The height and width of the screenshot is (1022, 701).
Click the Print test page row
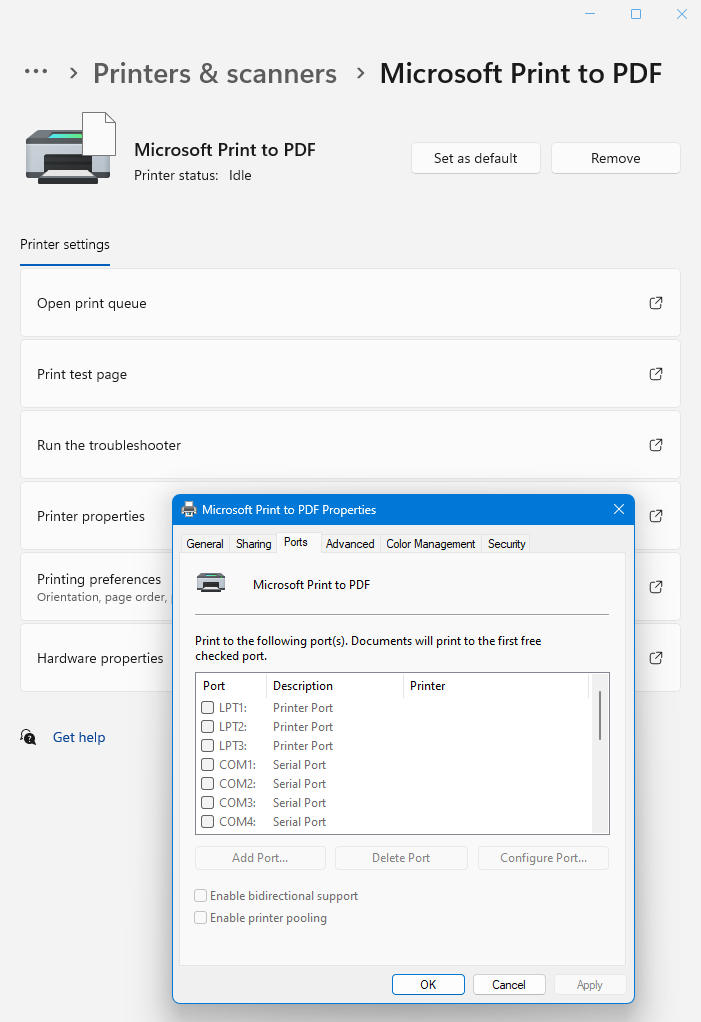click(350, 374)
